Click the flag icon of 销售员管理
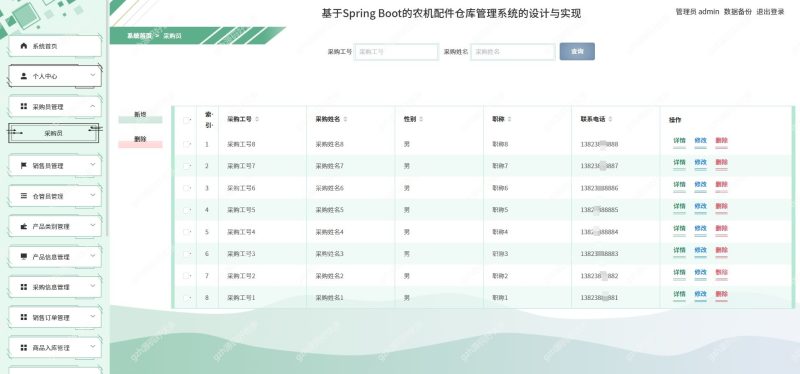The width and height of the screenshot is (800, 374). coord(23,165)
